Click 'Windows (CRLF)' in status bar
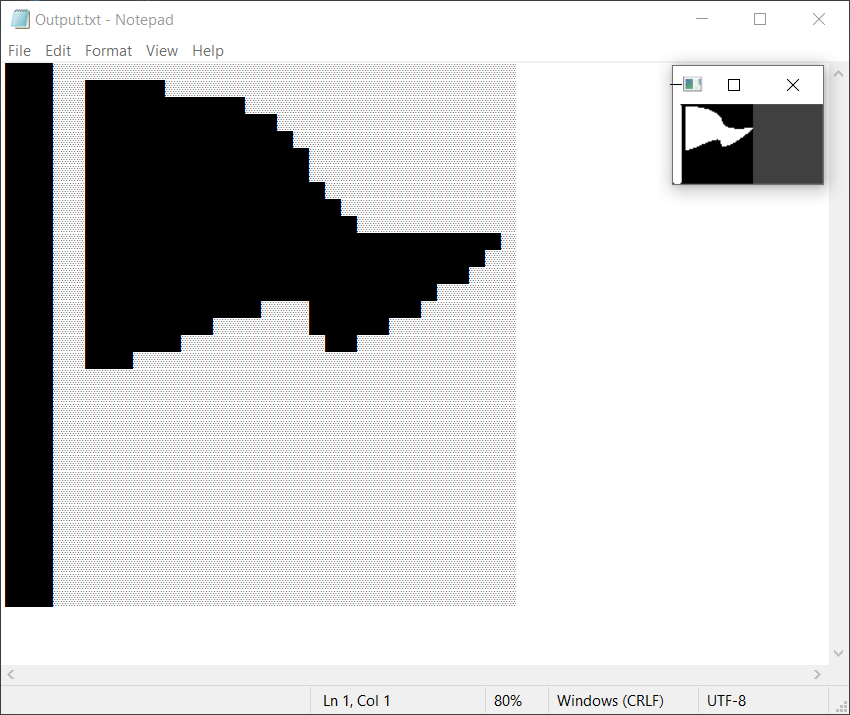Viewport: 850px width, 715px height. (610, 701)
